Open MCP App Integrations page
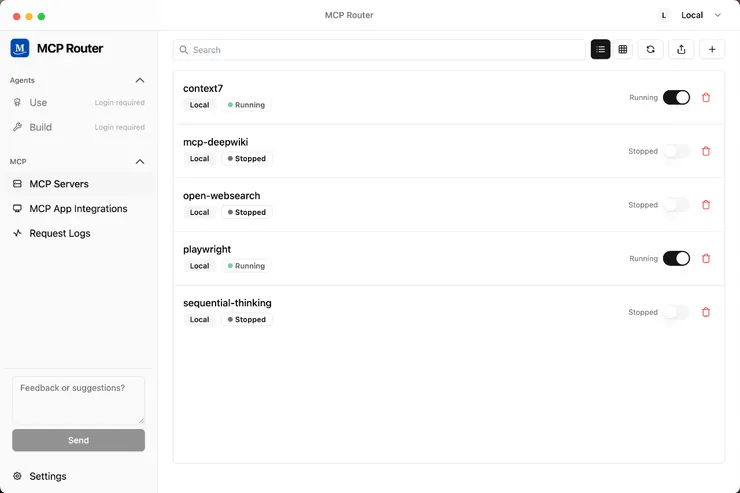Viewport: 740px width, 493px height. (x=78, y=209)
